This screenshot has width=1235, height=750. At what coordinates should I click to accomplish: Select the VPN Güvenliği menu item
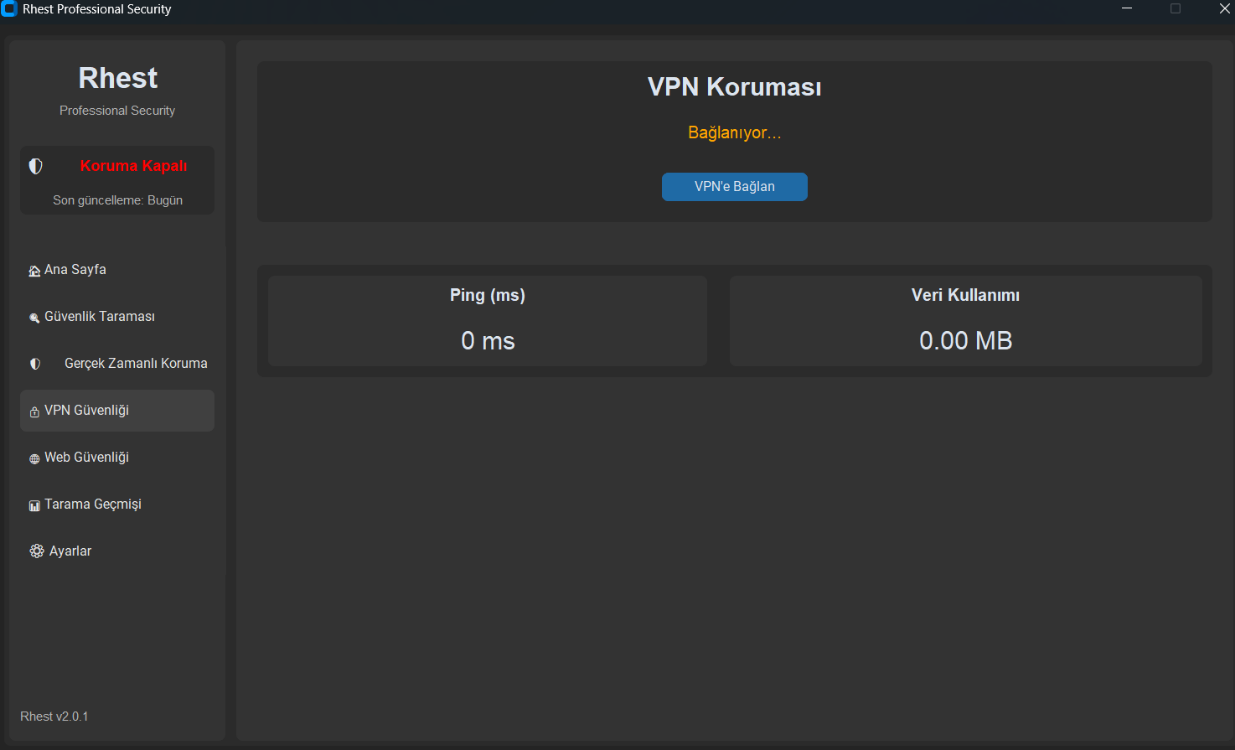tap(117, 411)
